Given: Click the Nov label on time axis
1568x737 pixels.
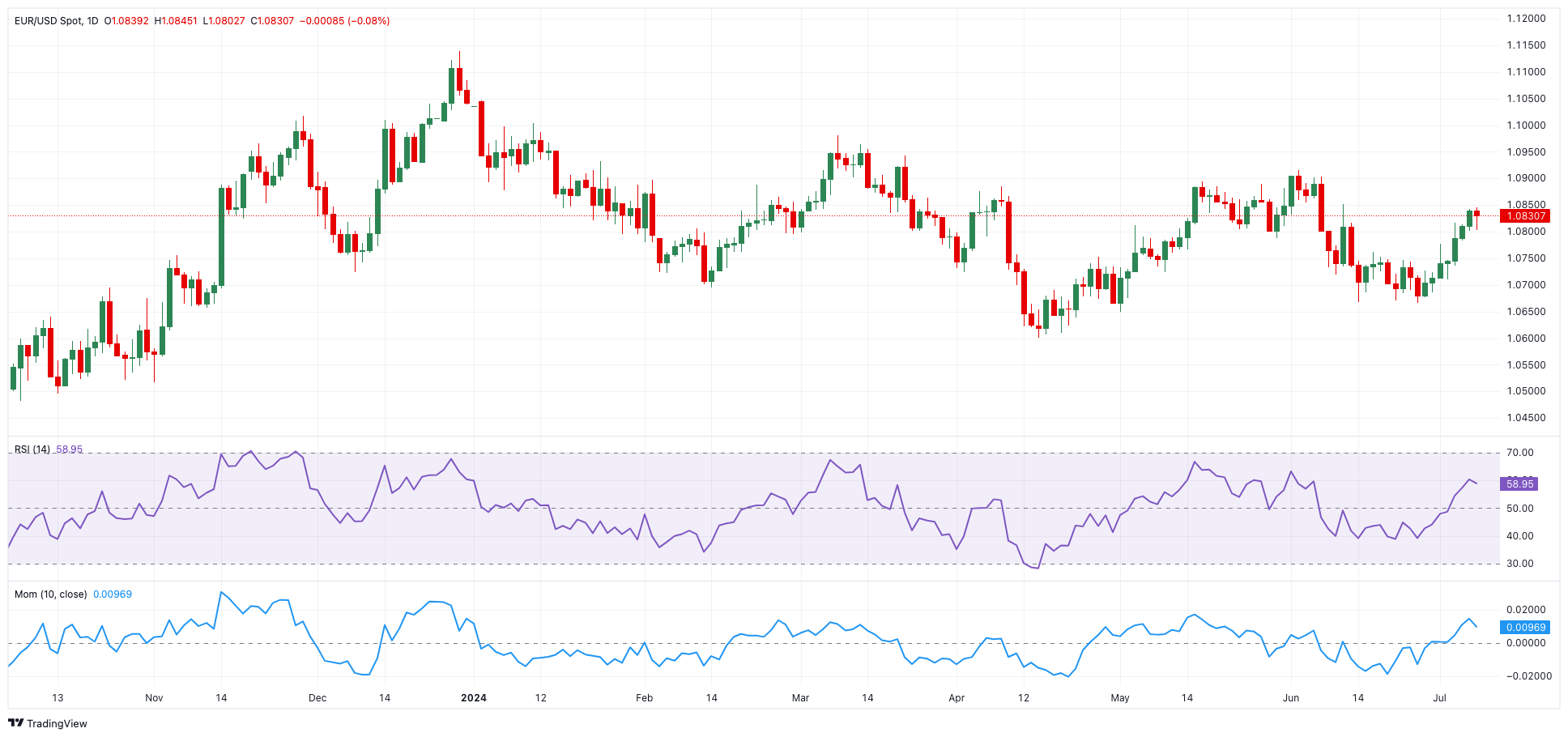Looking at the screenshot, I should [x=154, y=698].
